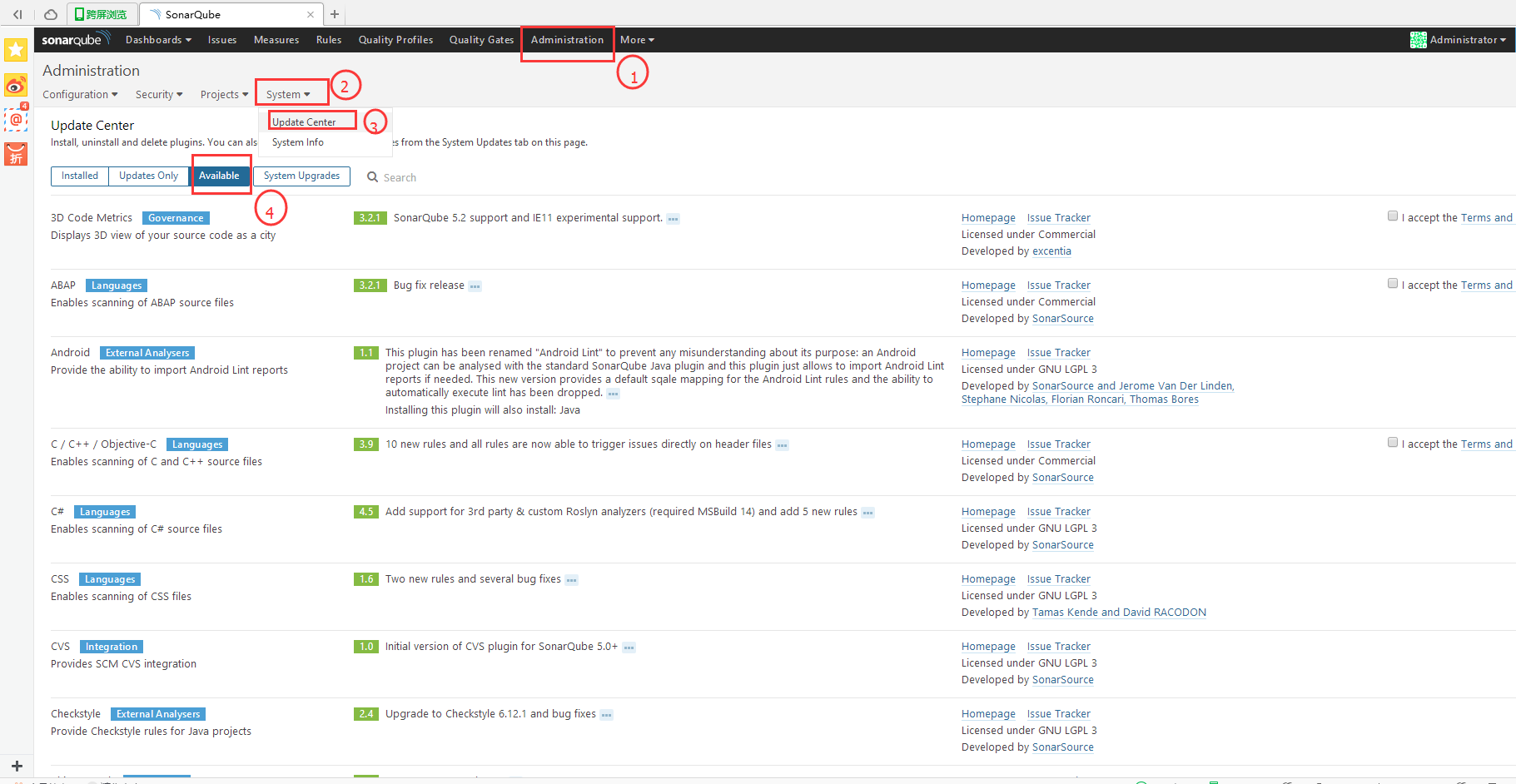Accept terms checkbox for C/C++ plugin
Viewport: 1516px width, 784px height.
point(1392,443)
